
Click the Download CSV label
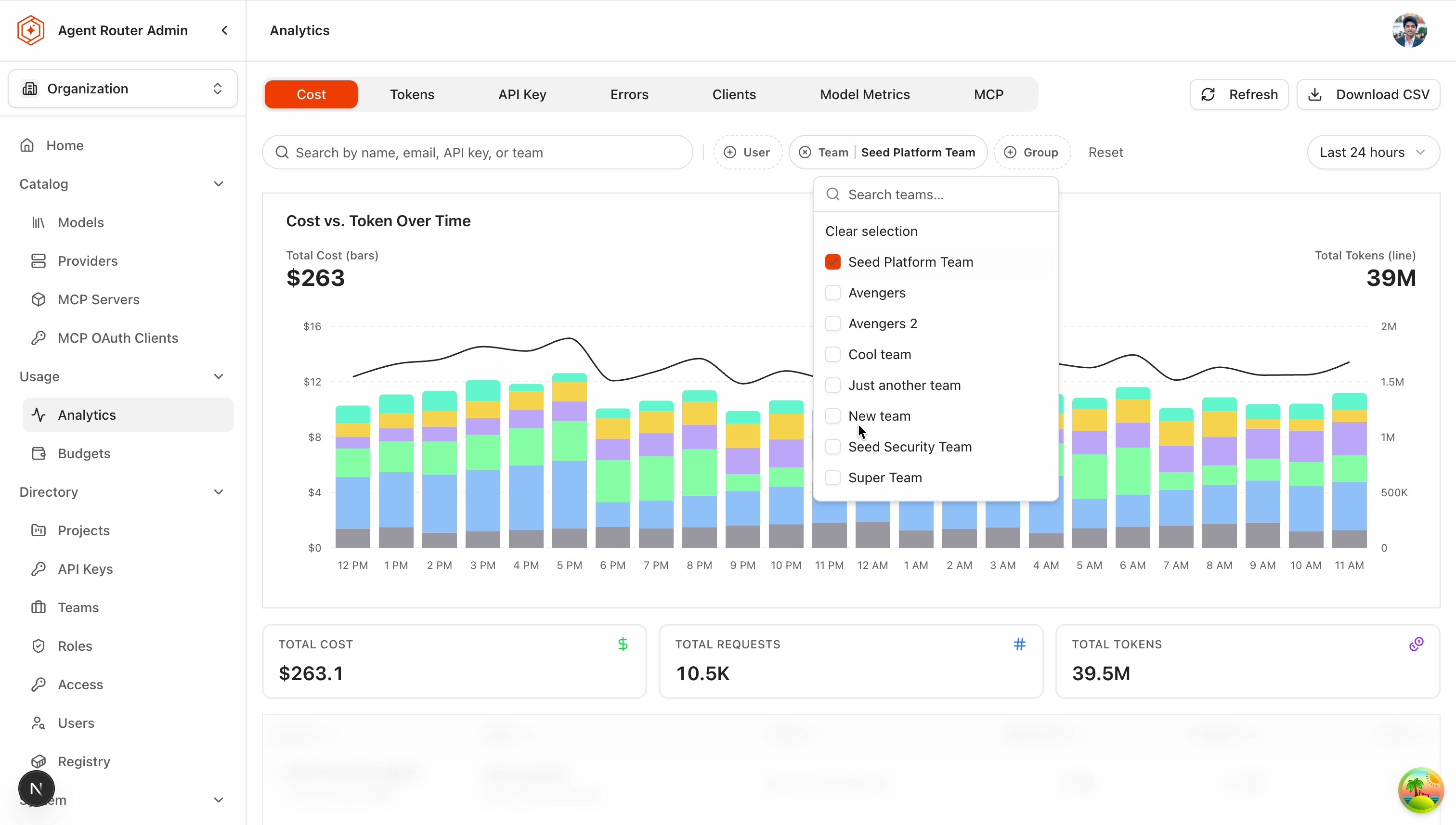click(1382, 95)
